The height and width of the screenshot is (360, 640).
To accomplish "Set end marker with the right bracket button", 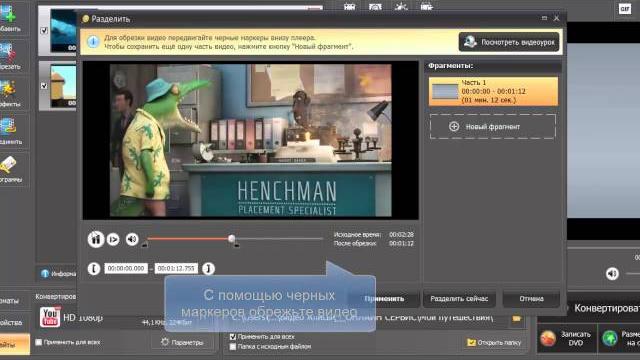I will [208, 269].
